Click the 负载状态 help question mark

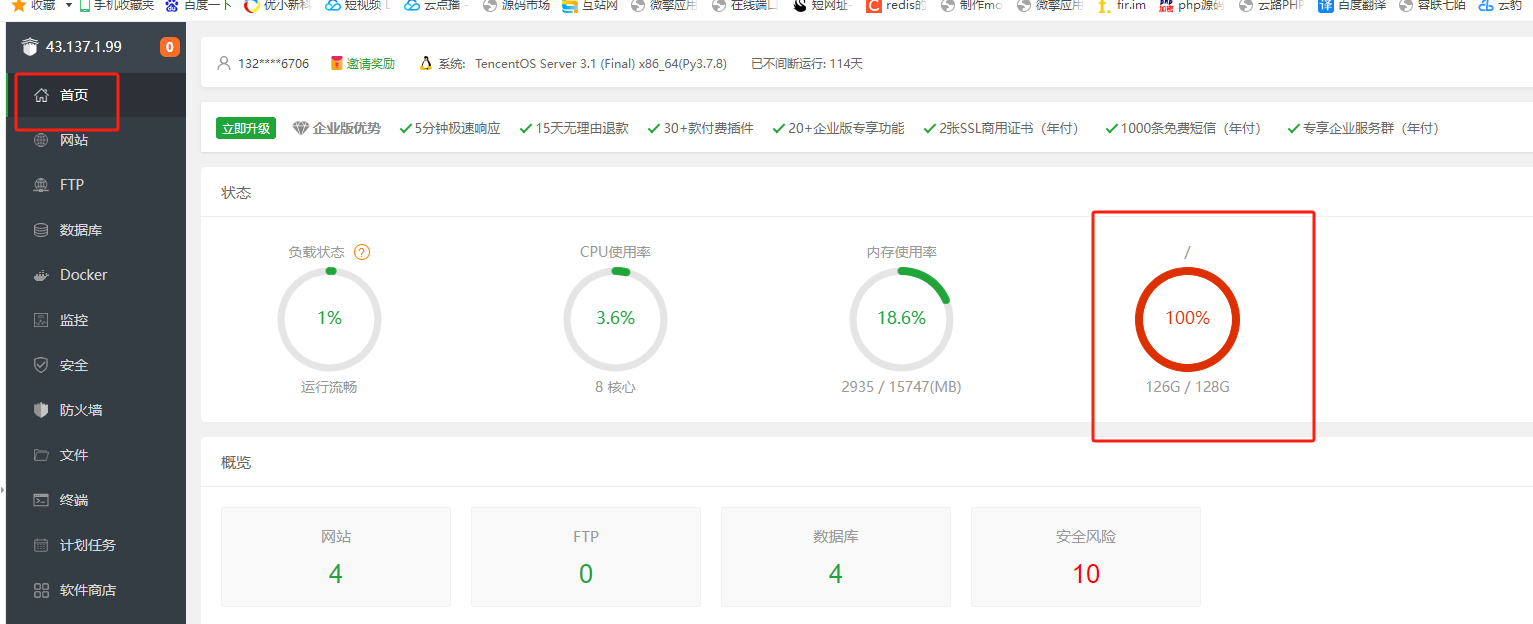click(x=362, y=252)
